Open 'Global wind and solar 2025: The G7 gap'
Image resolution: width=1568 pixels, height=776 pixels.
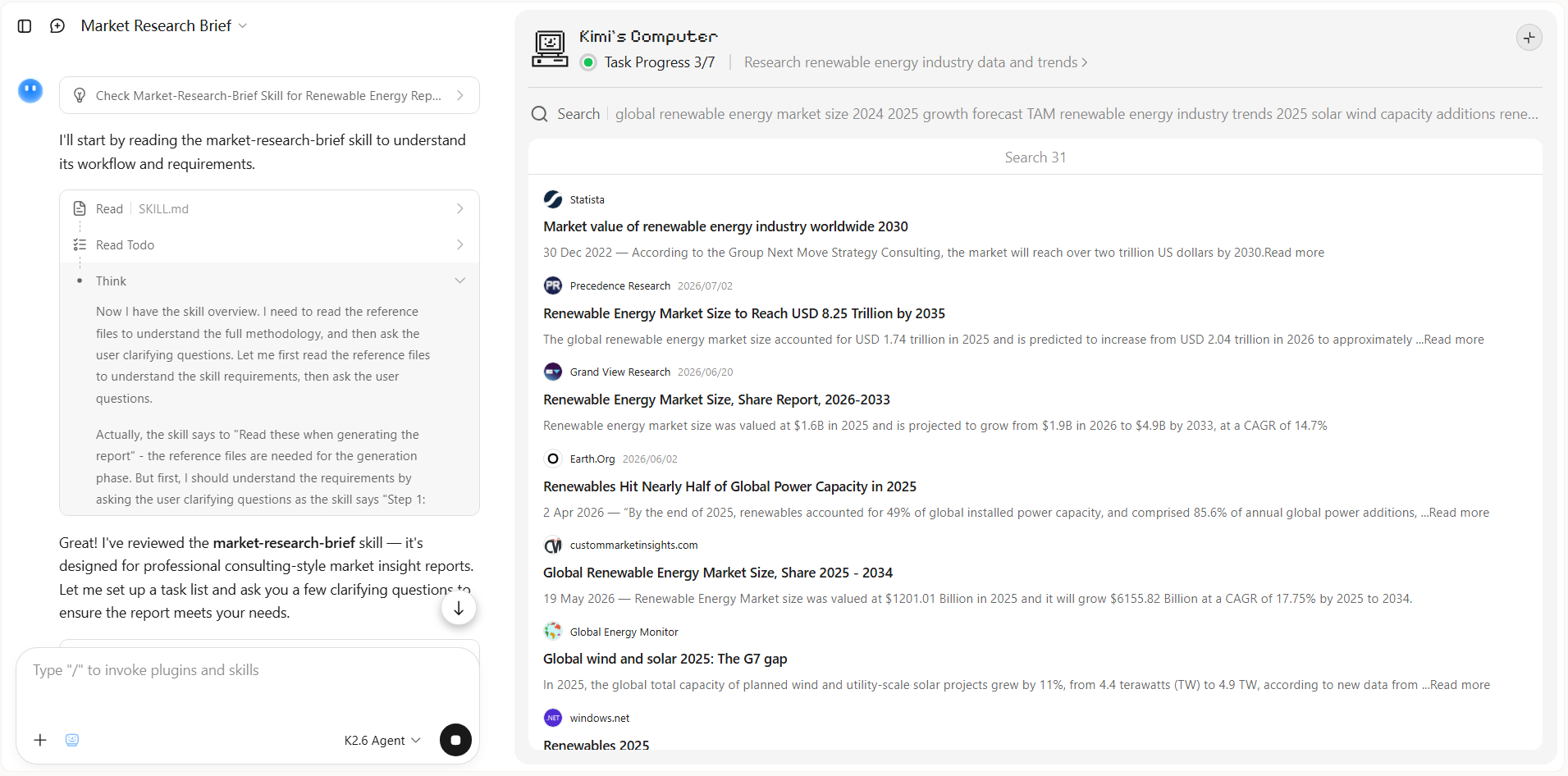[x=665, y=659]
